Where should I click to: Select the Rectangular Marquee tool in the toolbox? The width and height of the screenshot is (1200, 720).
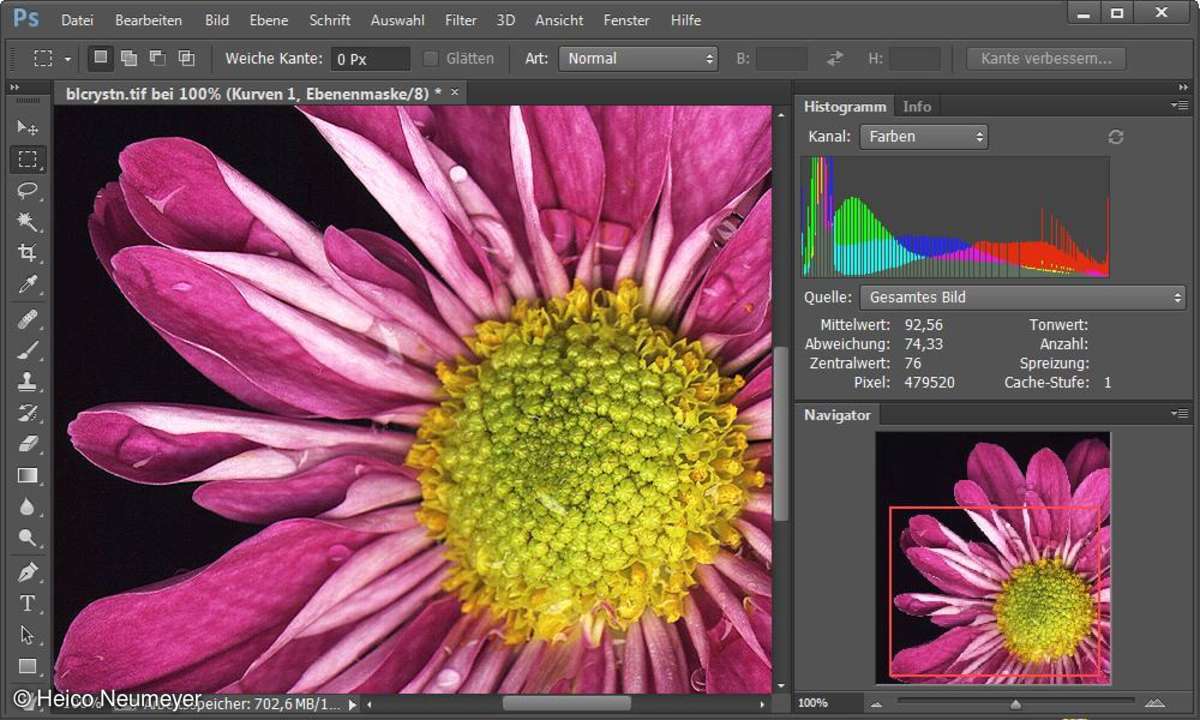click(28, 159)
